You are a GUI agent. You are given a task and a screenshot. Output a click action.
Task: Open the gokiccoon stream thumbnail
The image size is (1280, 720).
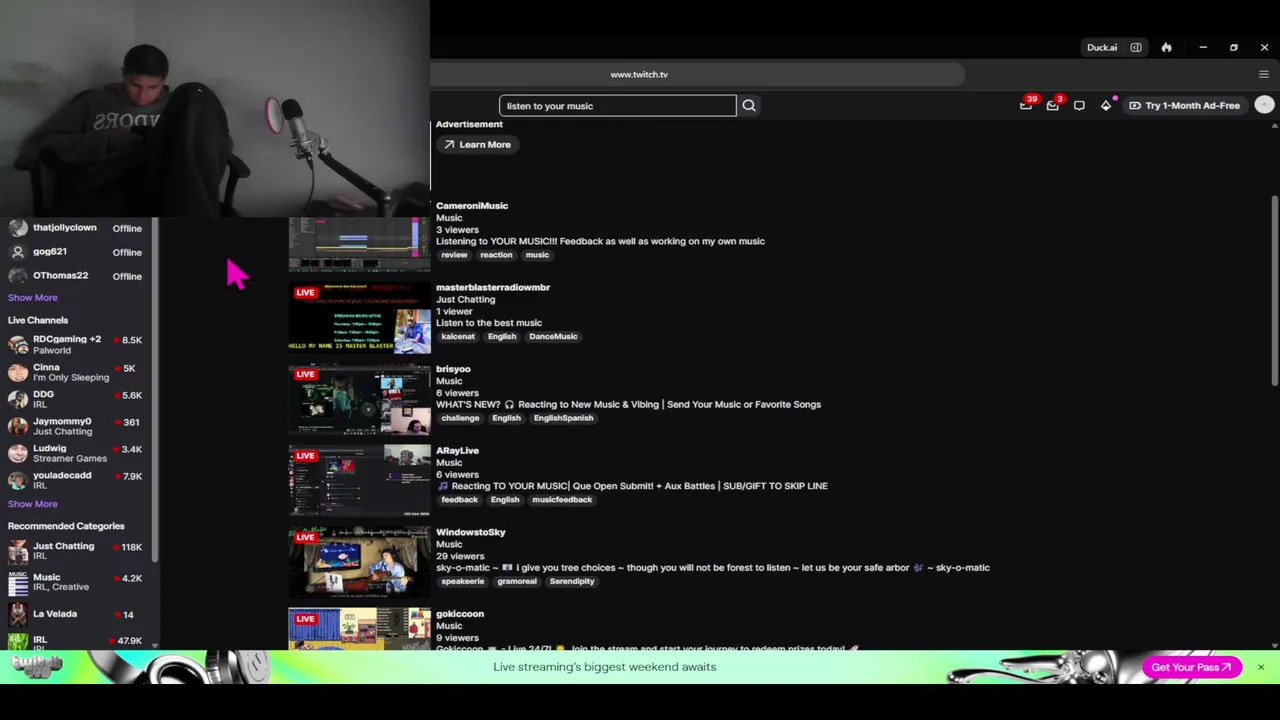point(359,630)
